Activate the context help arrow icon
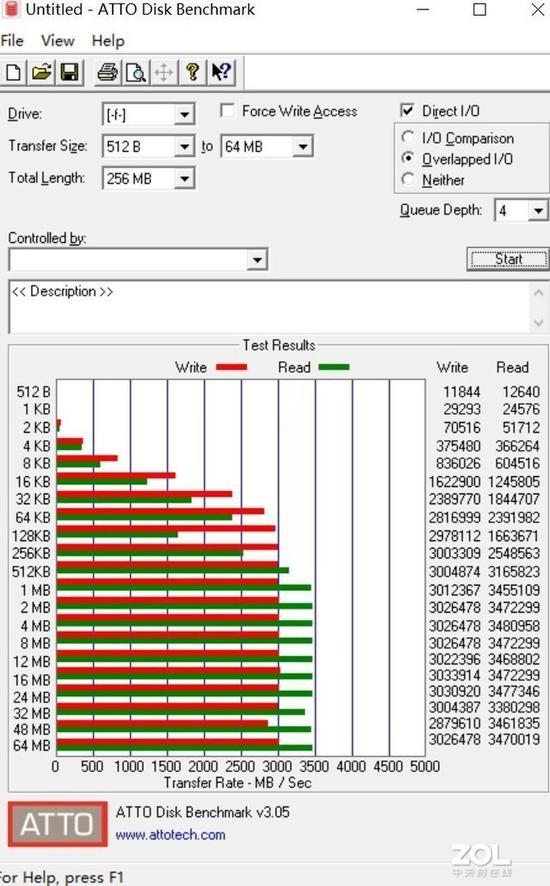550x886 pixels. tap(220, 72)
